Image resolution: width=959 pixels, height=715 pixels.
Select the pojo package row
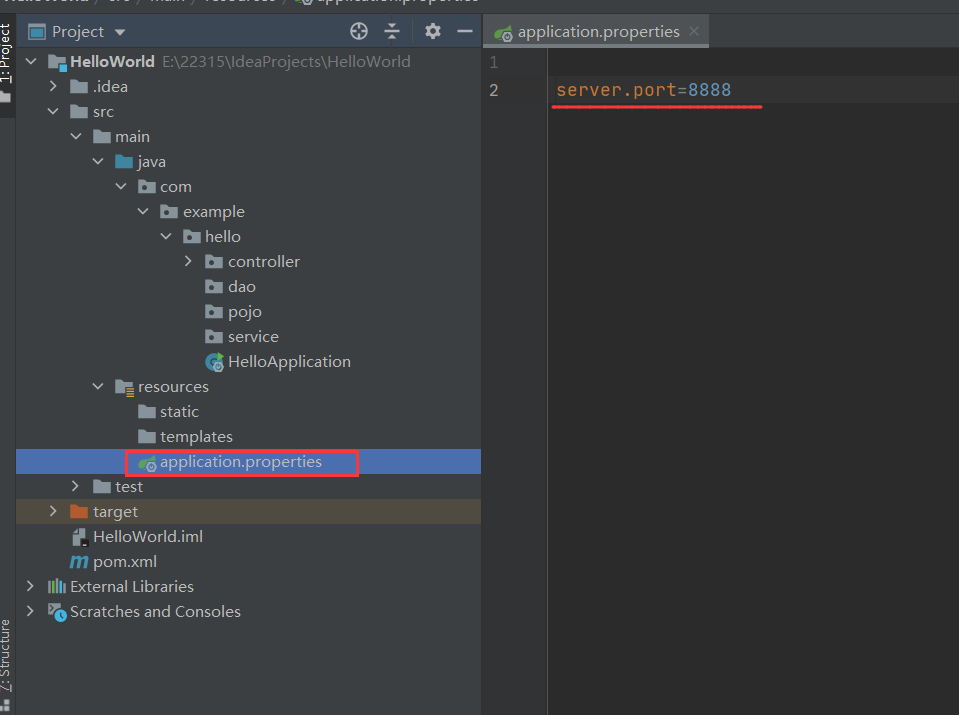pyautogui.click(x=248, y=312)
